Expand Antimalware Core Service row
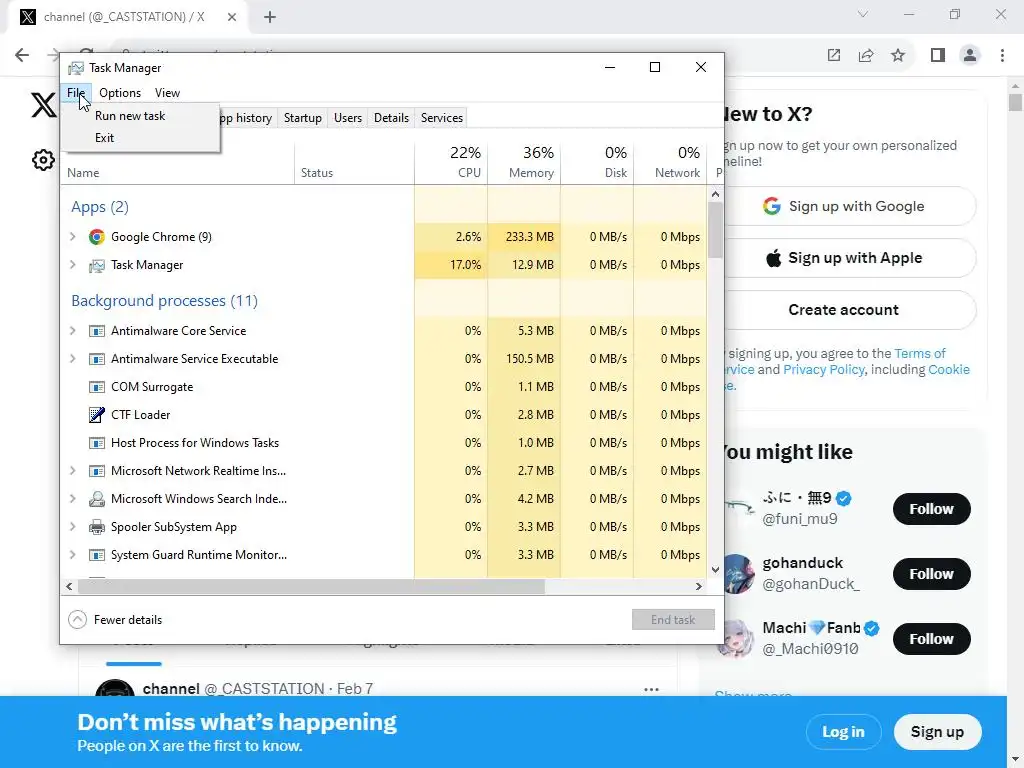Image resolution: width=1024 pixels, height=768 pixels. (72, 331)
